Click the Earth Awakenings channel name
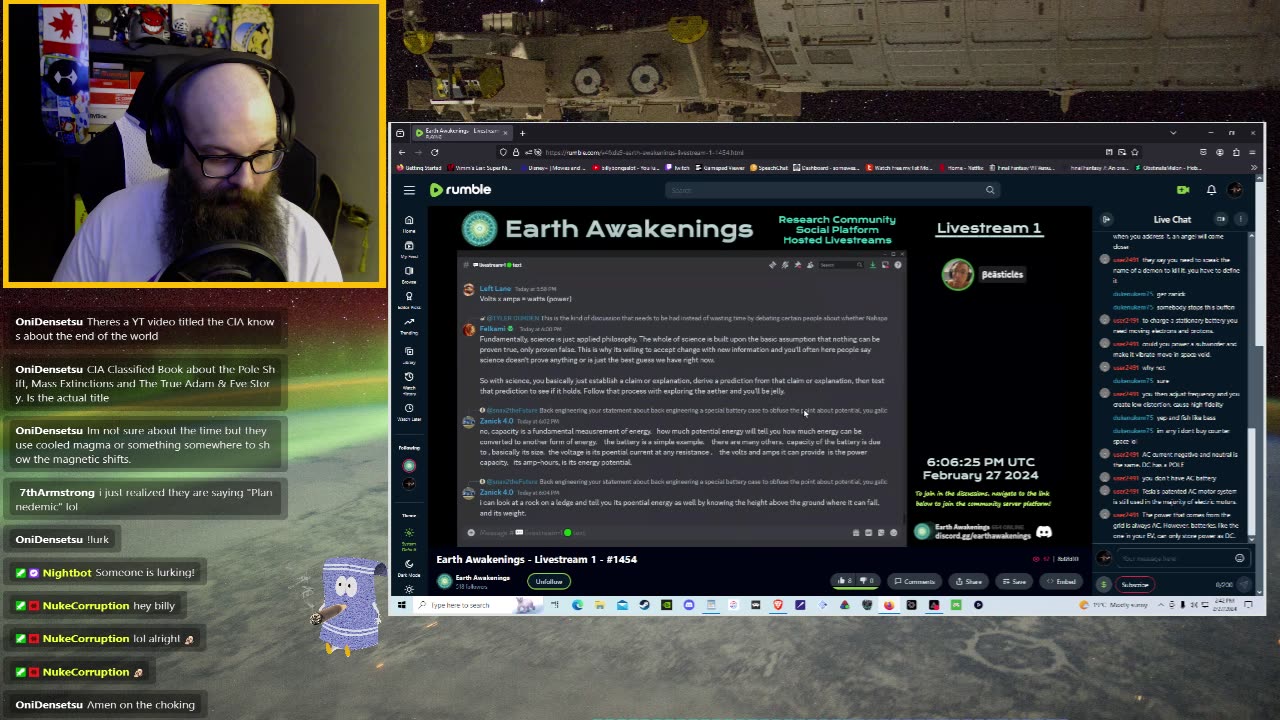 [x=483, y=578]
